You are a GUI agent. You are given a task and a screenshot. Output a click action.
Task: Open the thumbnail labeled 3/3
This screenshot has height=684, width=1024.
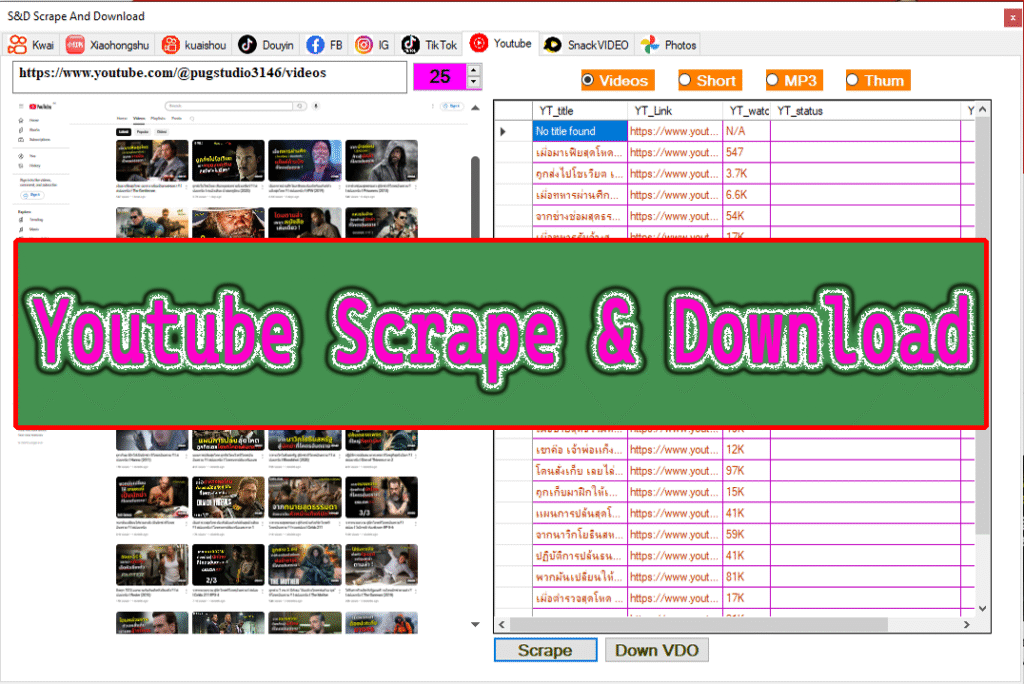coord(381,498)
